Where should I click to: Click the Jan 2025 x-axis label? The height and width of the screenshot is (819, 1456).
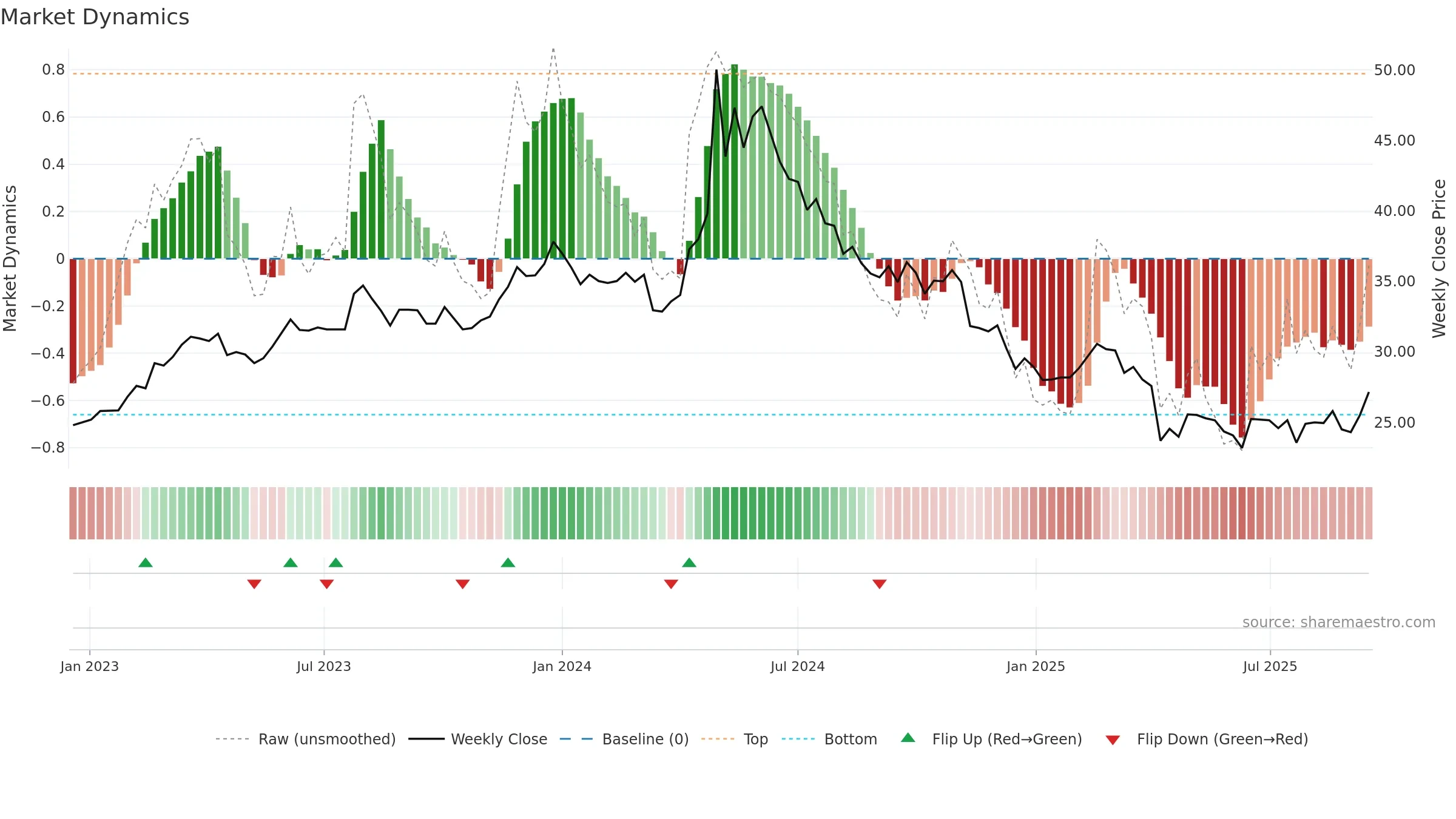point(1036,666)
